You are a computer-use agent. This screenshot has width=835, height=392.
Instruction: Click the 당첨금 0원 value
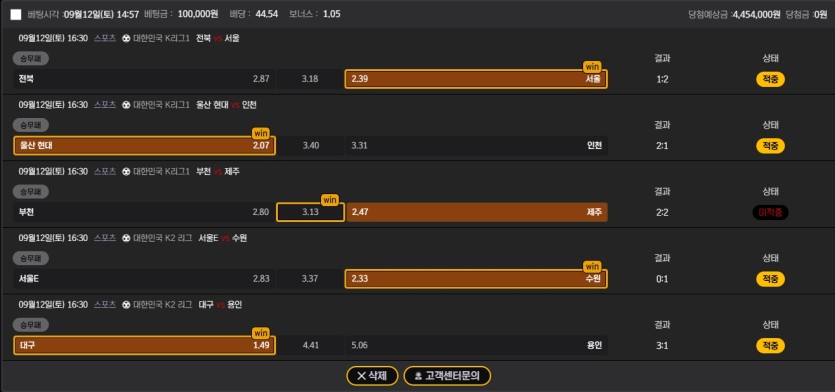[x=821, y=14]
